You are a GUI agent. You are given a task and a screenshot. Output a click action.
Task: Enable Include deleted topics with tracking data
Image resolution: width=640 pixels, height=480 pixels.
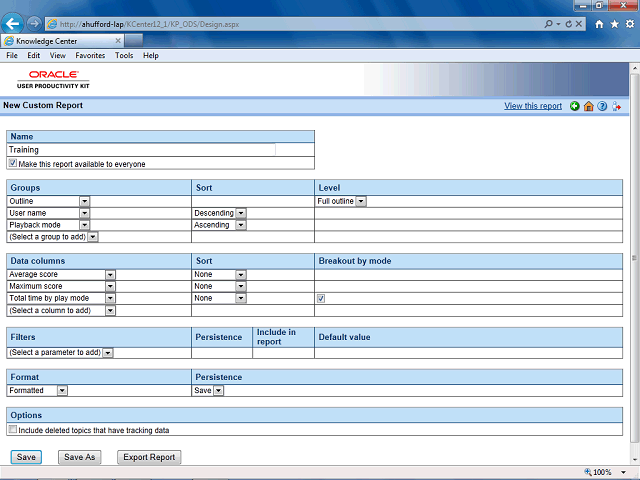13,429
